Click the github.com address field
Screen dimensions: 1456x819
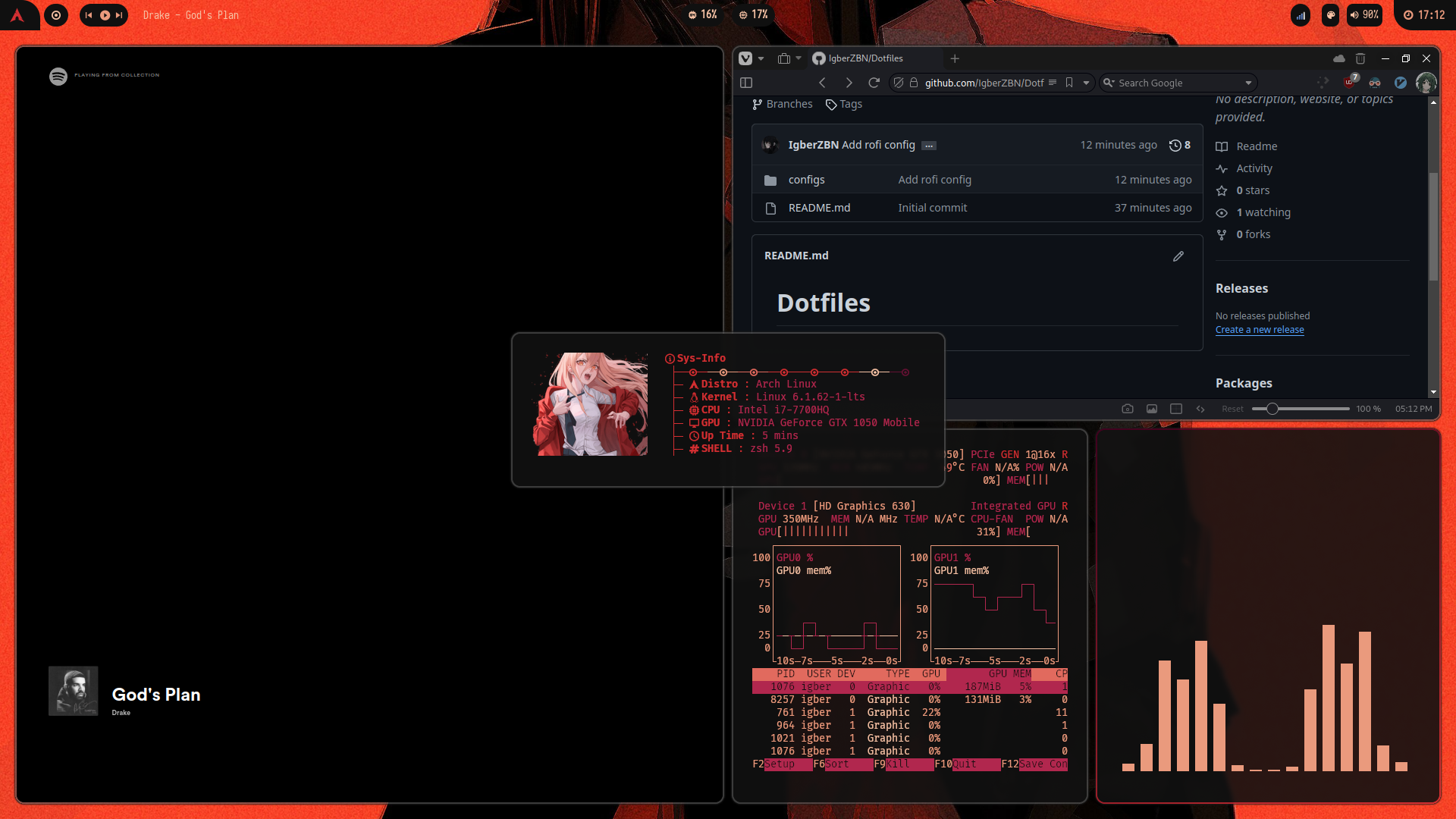[984, 83]
